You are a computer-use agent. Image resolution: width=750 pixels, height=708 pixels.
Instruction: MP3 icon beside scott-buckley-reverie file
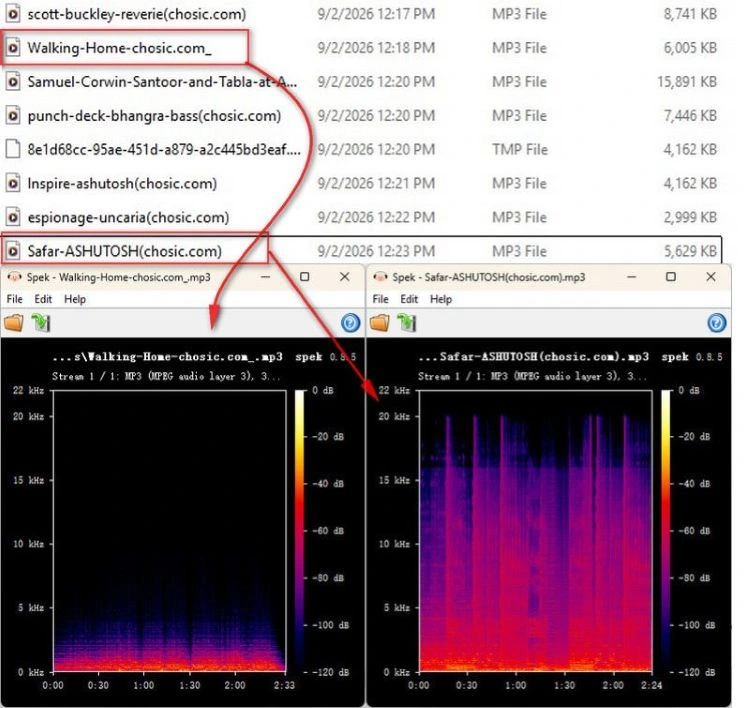click(13, 14)
